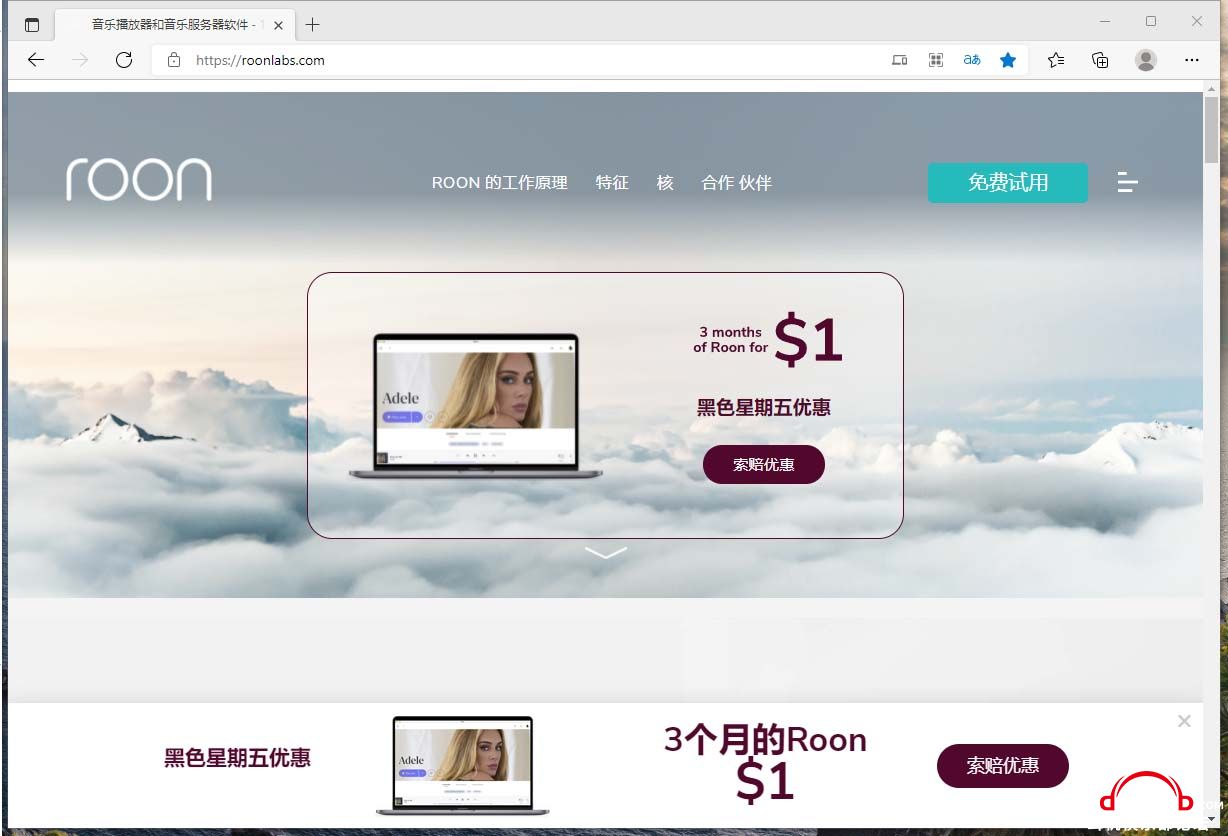Open QR code generator icon
Viewport: 1228px width, 836px height.
pos(936,60)
